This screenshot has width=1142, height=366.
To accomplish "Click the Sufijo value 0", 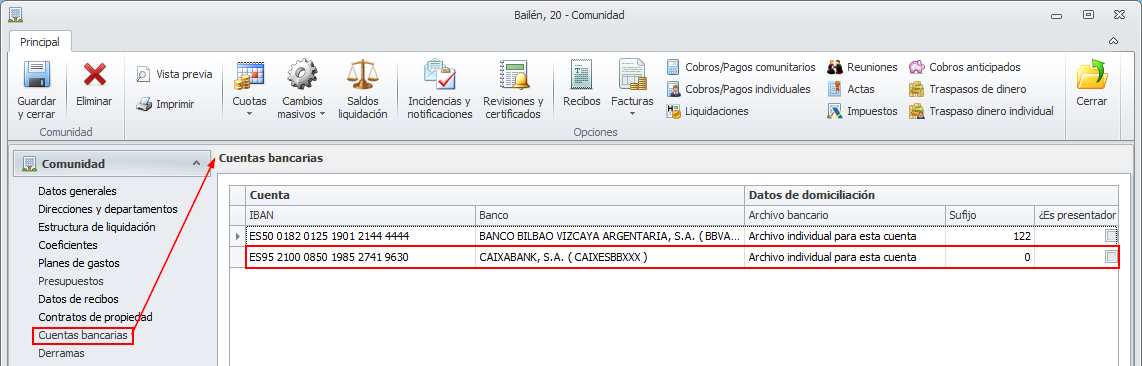I will pyautogui.click(x=990, y=257).
